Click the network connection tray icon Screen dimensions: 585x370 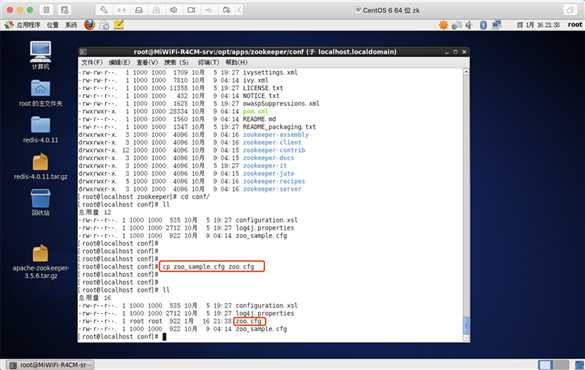click(x=497, y=25)
